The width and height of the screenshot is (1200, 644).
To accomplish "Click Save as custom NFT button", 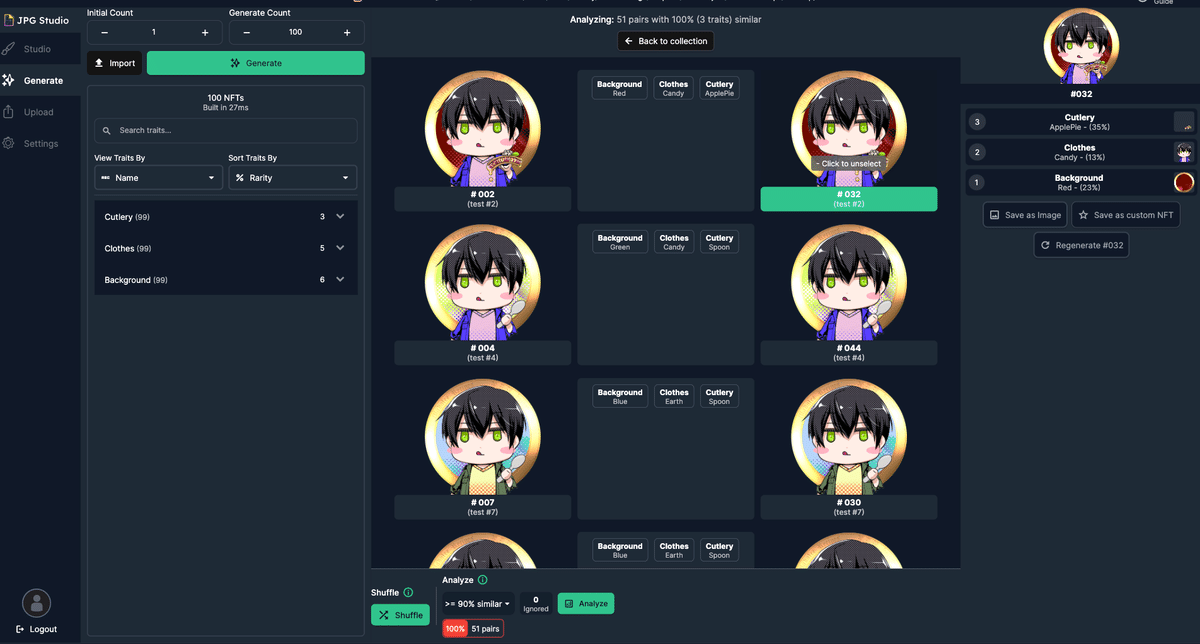I will (1125, 215).
